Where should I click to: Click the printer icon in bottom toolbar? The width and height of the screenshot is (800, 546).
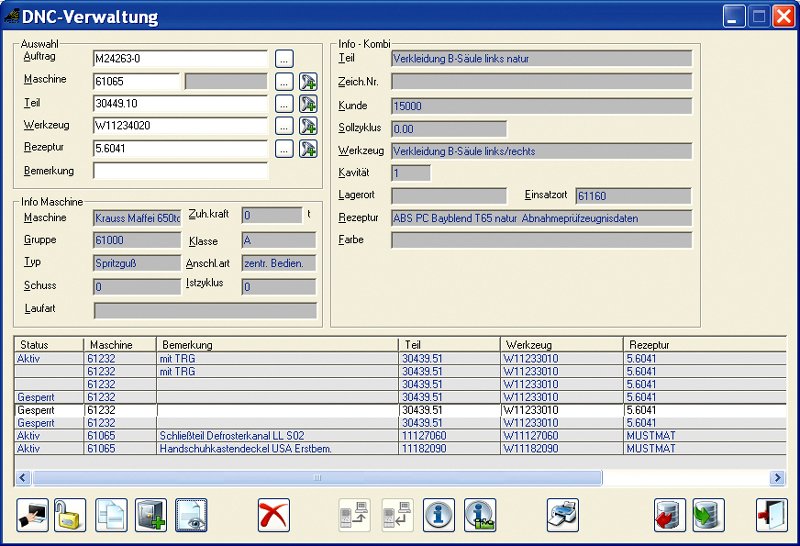pos(563,515)
